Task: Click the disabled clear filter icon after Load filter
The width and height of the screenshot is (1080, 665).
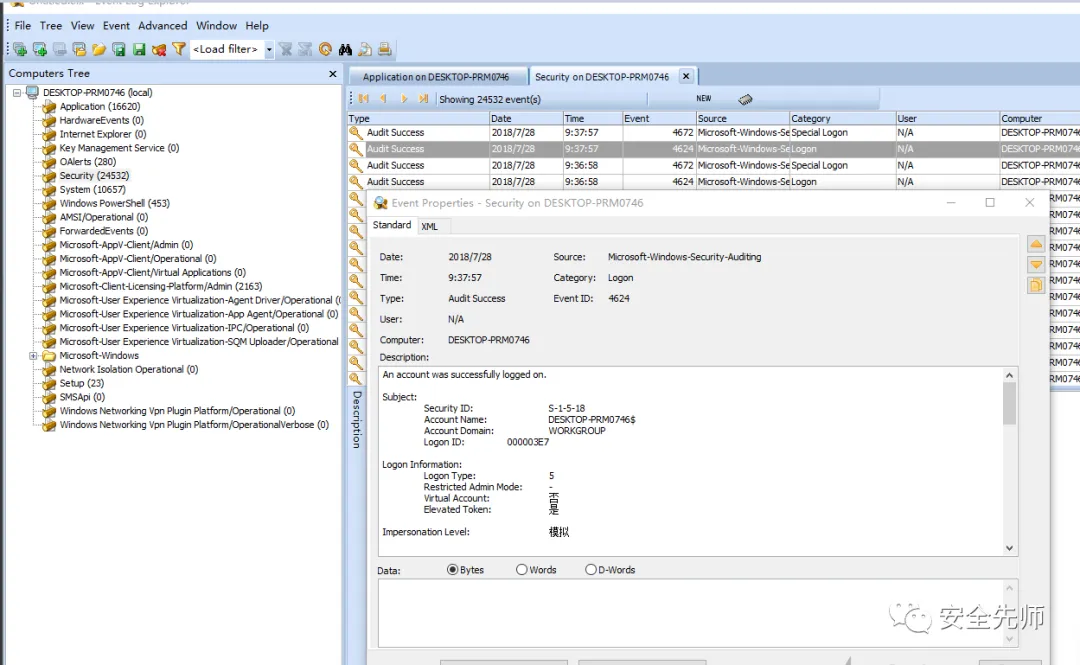Action: click(285, 49)
